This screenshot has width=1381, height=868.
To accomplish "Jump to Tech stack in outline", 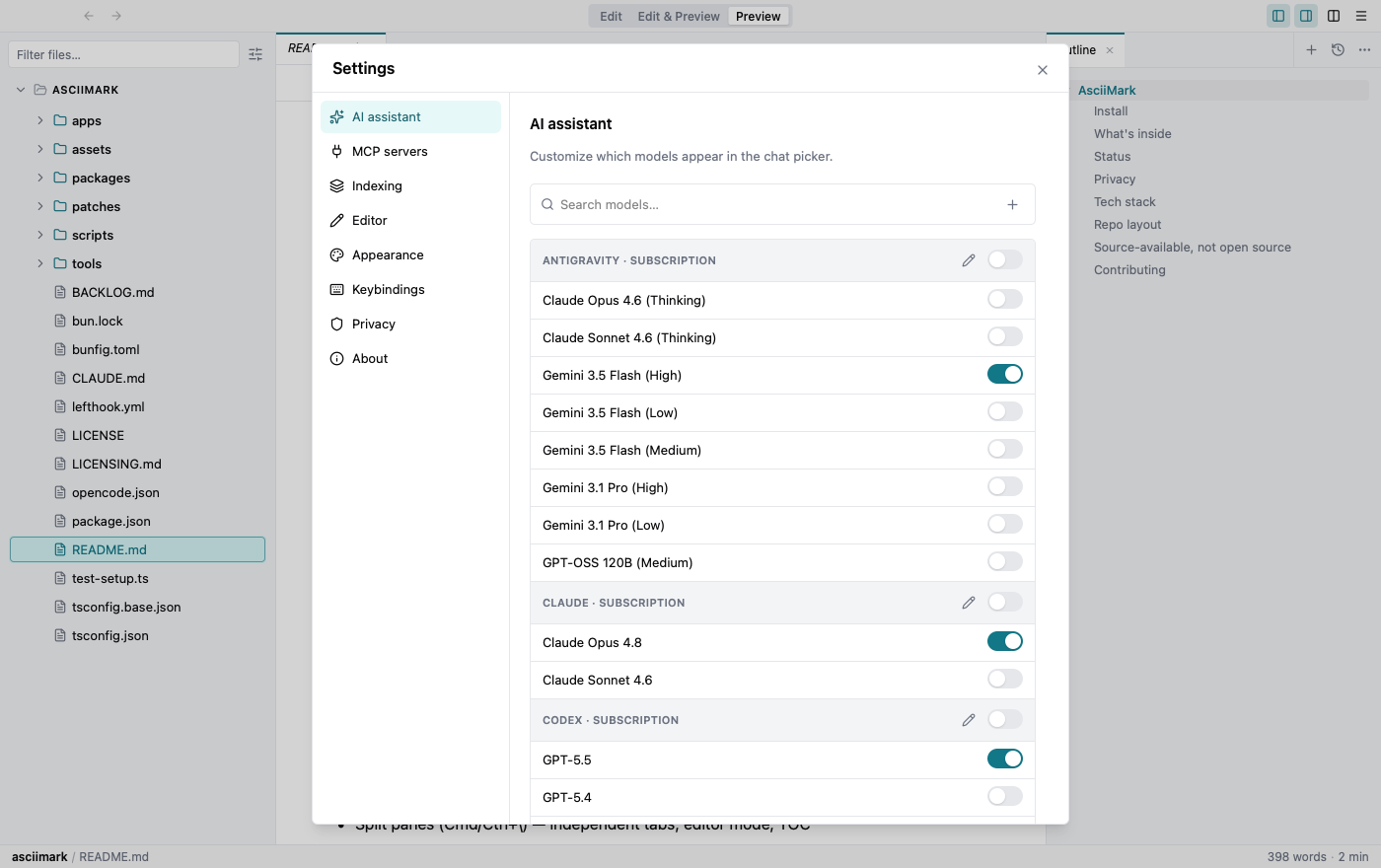I will coord(1125,201).
